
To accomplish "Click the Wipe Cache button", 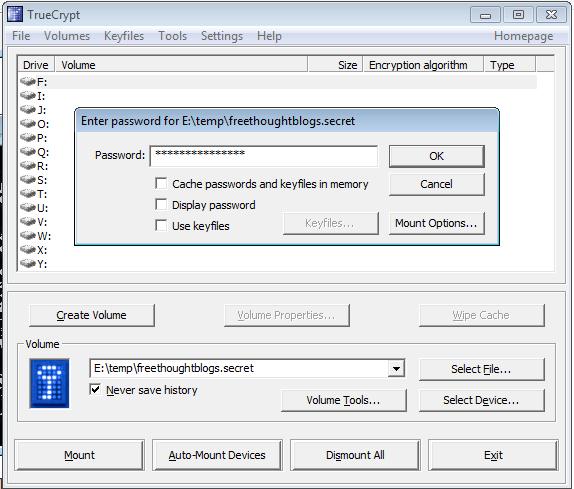I will 482,315.
